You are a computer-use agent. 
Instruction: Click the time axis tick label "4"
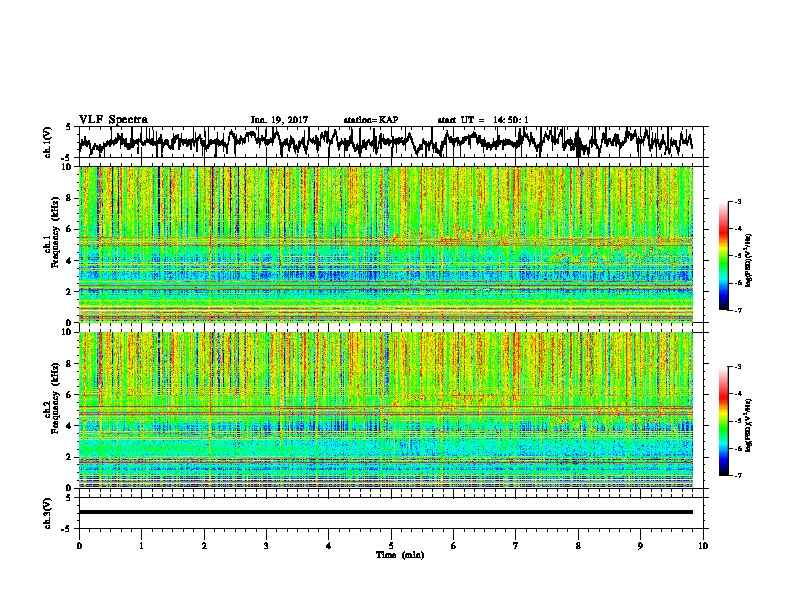(329, 545)
